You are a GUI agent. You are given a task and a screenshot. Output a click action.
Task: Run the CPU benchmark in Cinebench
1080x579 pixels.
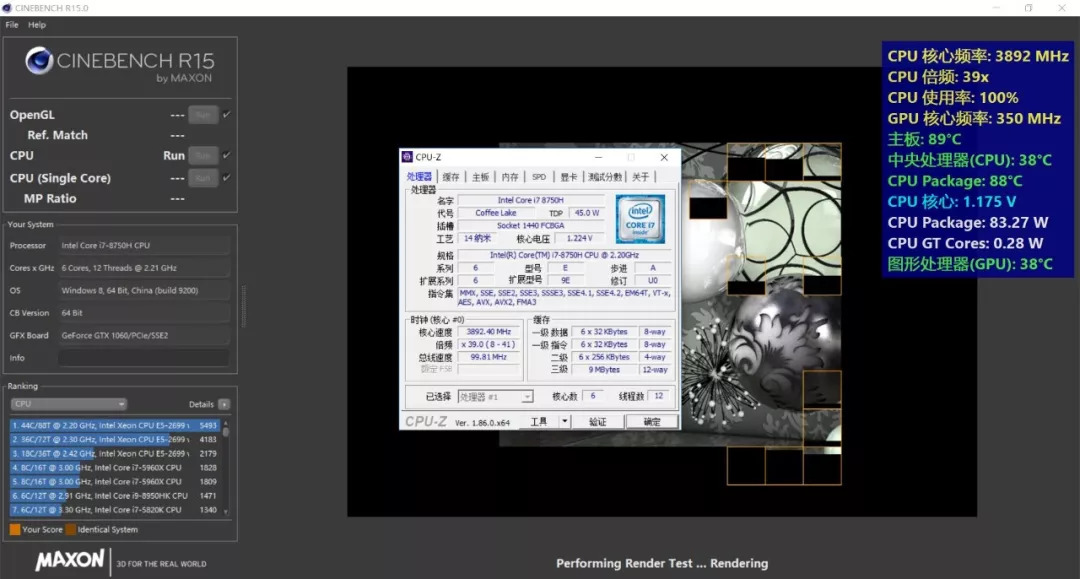point(203,155)
